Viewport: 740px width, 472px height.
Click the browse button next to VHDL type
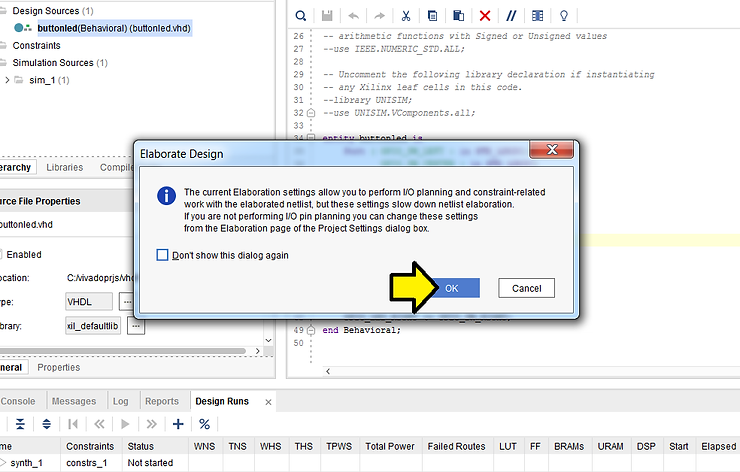point(127,302)
